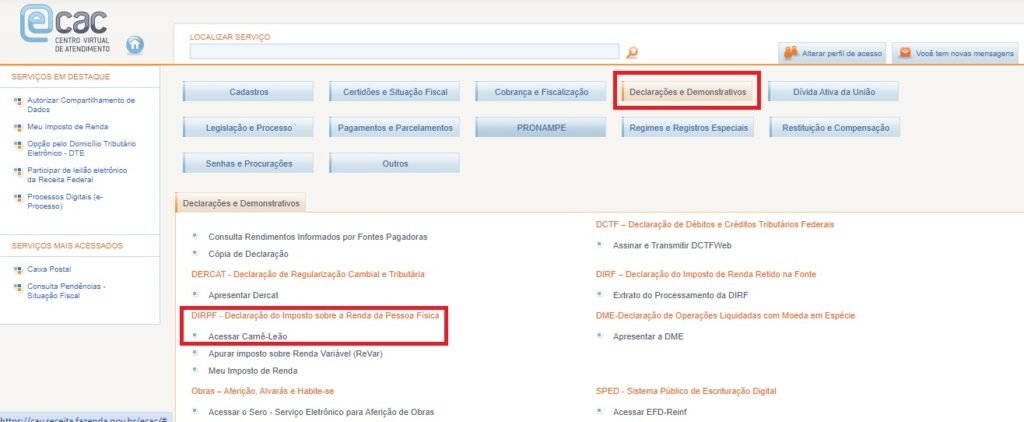Click icon beside Consulta Pendências
The image size is (1024, 422).
(18, 287)
